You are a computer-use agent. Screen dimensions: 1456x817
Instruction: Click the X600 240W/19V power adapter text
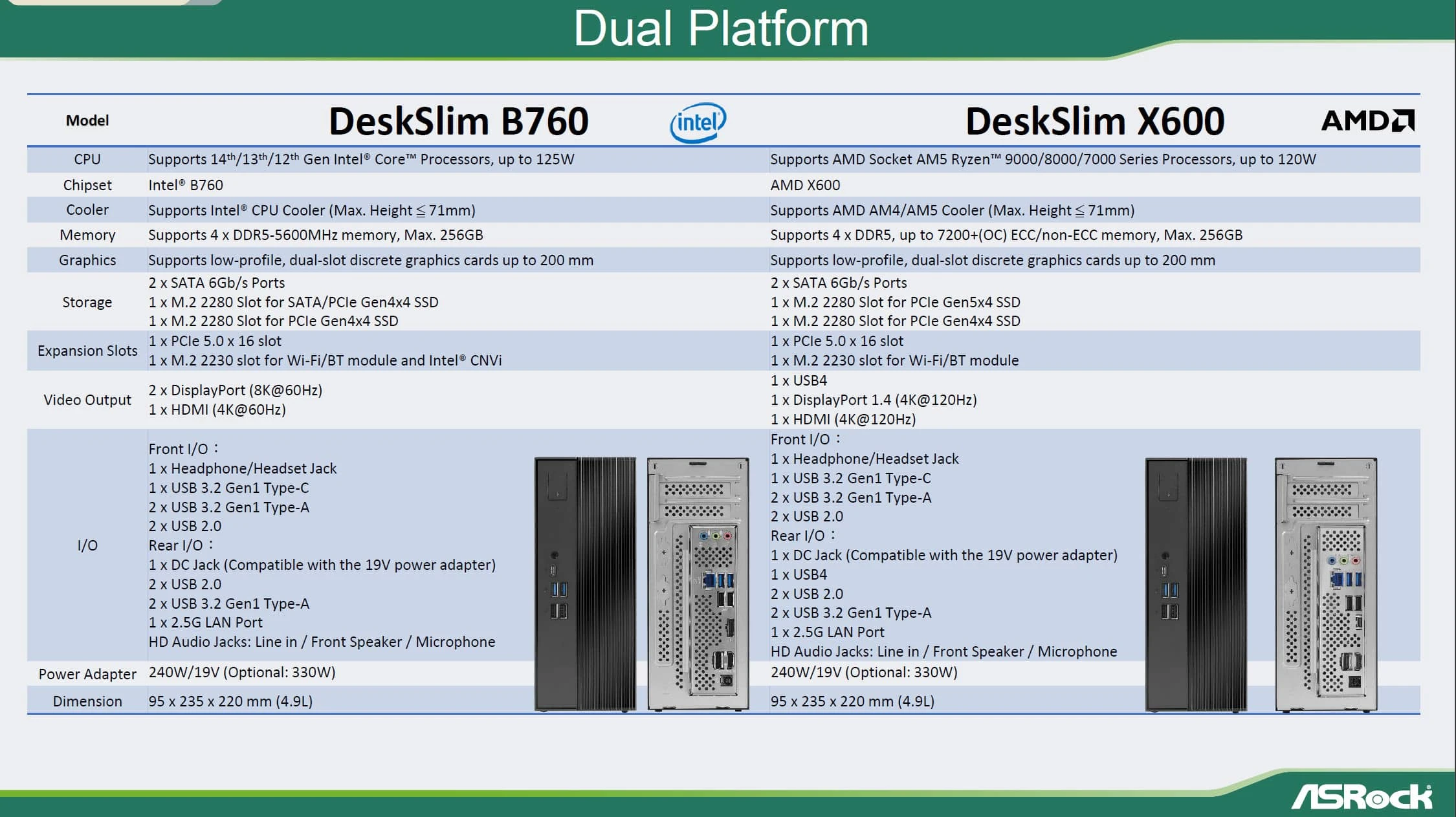(864, 672)
